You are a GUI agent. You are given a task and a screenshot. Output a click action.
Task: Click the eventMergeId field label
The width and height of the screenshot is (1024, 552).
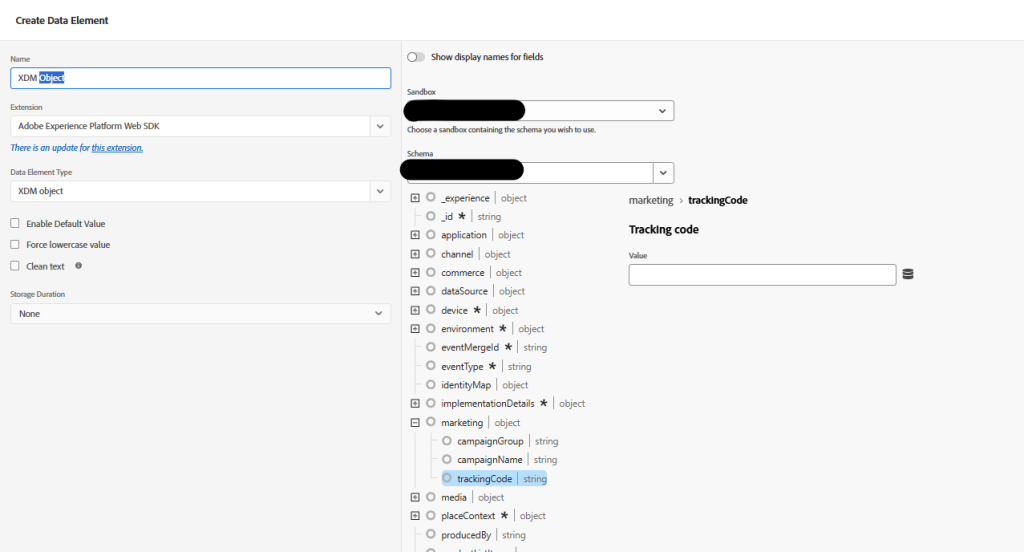[x=470, y=348]
